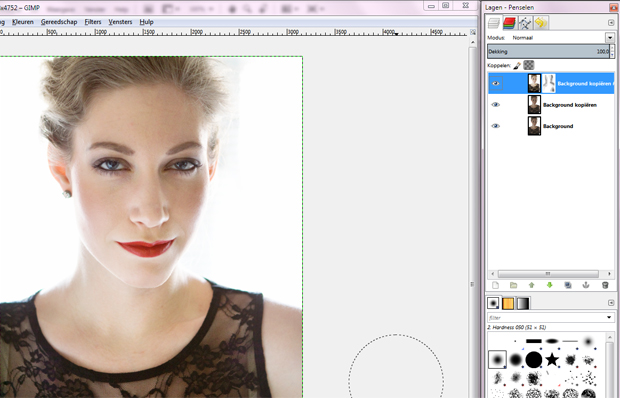620x398 pixels.
Task: Click the Background layer thumbnail
Action: (x=534, y=126)
